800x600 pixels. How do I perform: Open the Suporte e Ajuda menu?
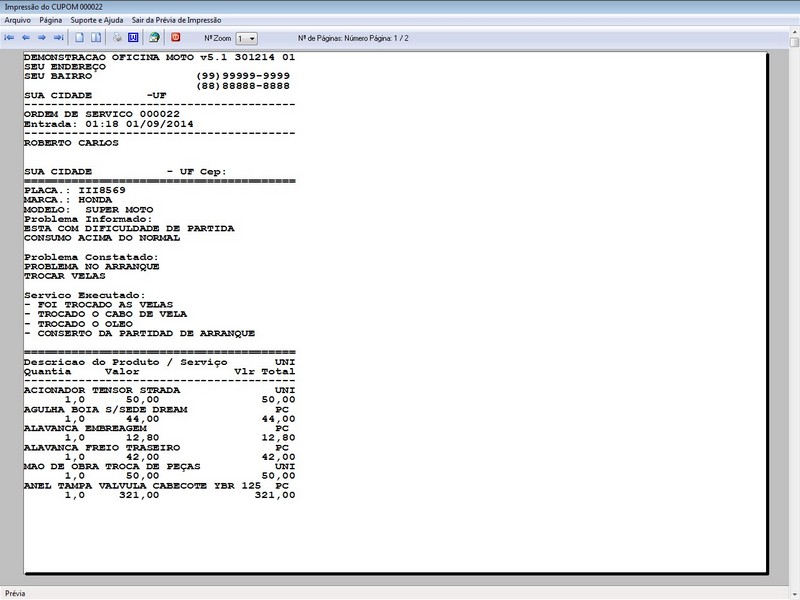click(x=96, y=20)
